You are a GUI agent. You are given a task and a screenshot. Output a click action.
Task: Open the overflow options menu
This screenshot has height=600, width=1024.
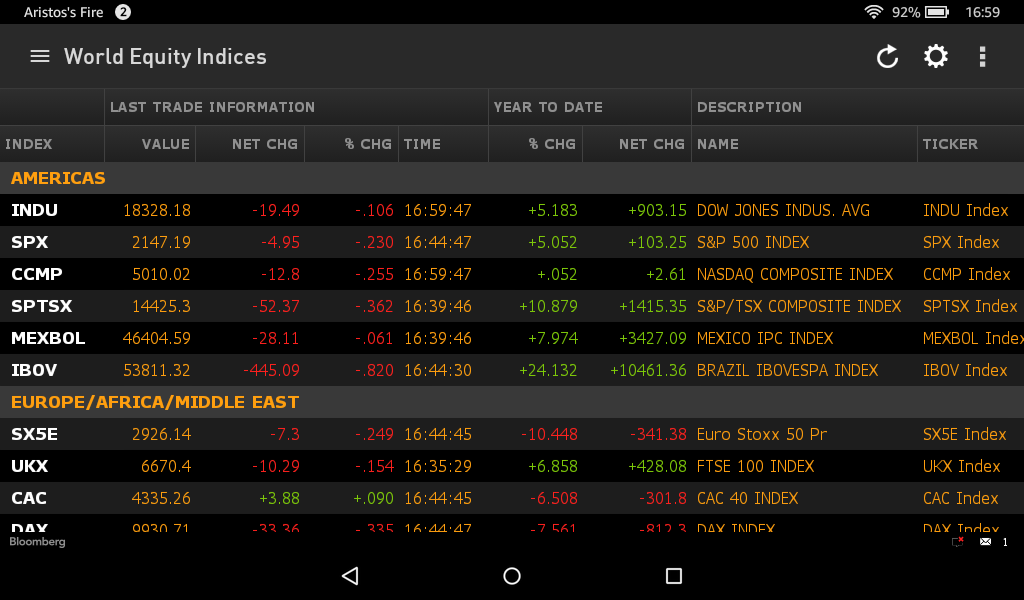coord(983,57)
